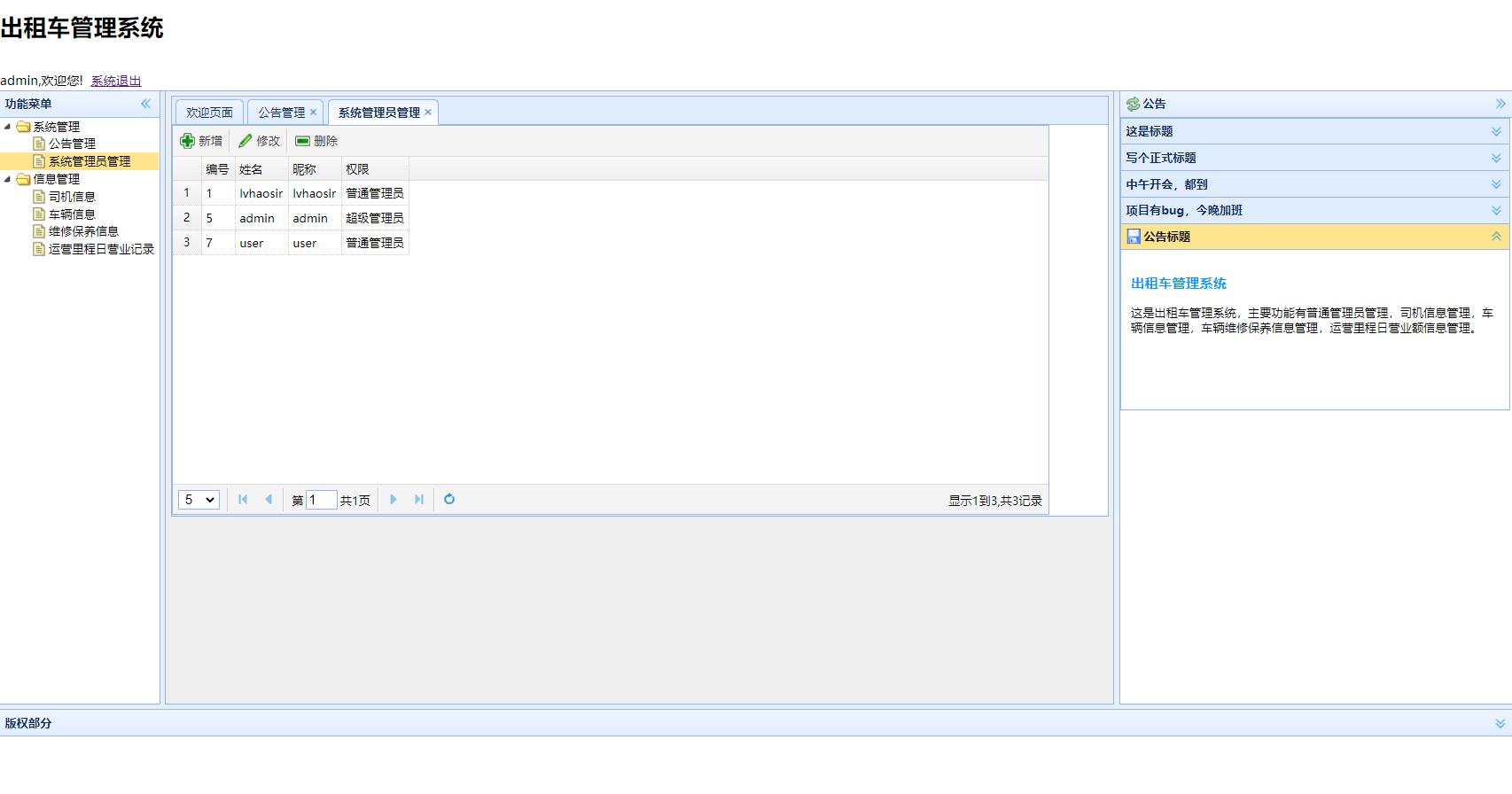This screenshot has height=794, width=1512.
Task: Click the save icon beside 公告标题
Action: click(x=1134, y=237)
